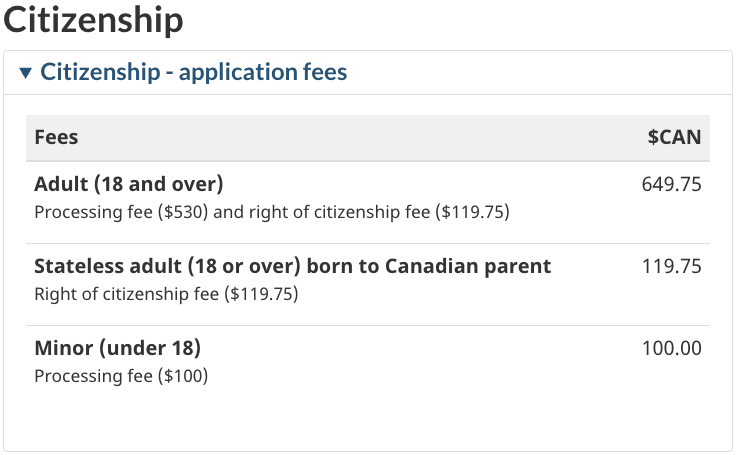741x455 pixels.
Task: Click the 100.00 minor fee amount
Action: (x=672, y=349)
